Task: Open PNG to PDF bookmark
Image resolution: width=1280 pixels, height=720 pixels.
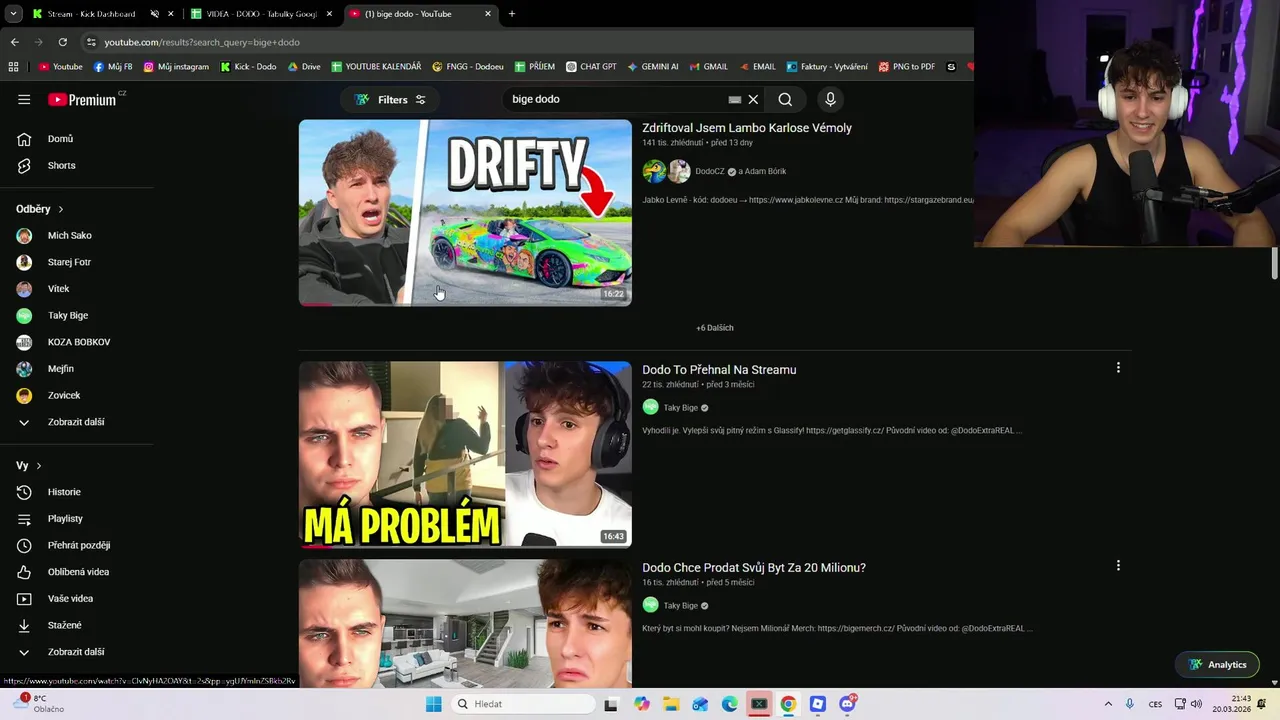Action: (907, 67)
